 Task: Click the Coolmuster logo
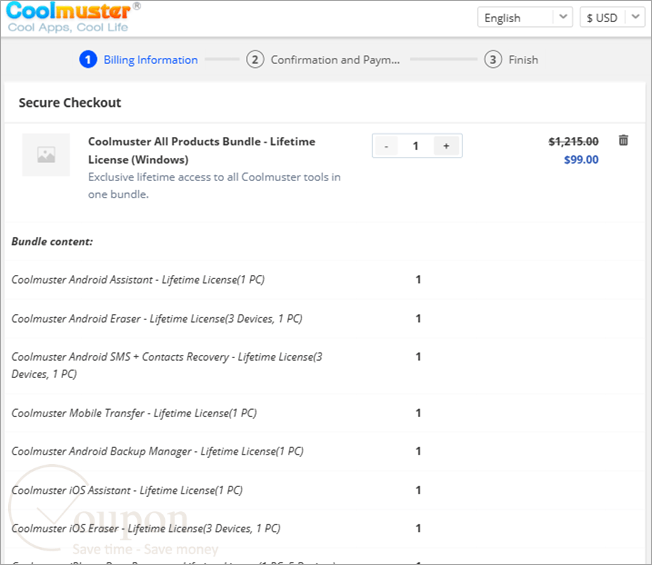[x=73, y=17]
